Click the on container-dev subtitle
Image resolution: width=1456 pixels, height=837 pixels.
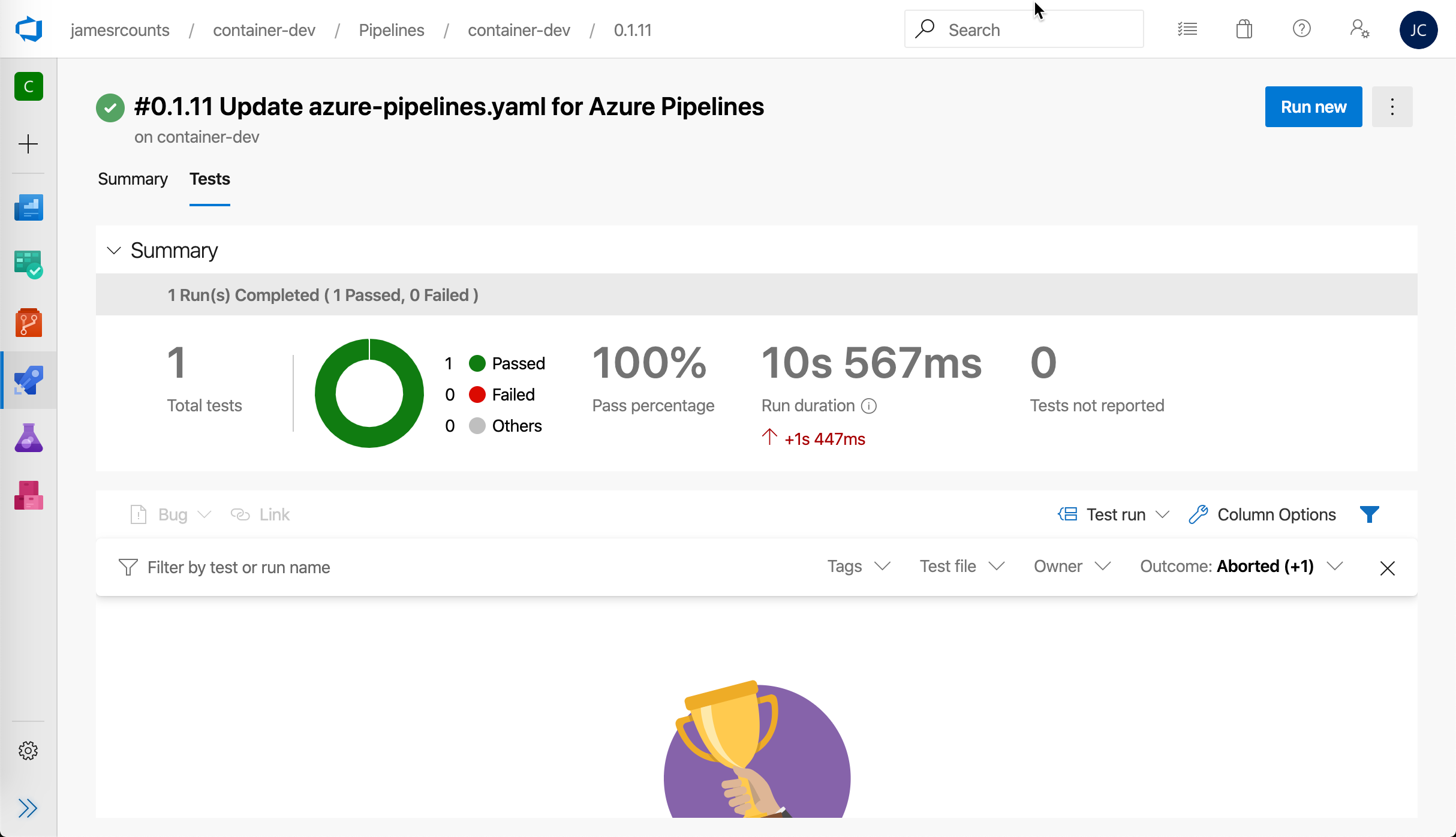(x=197, y=137)
